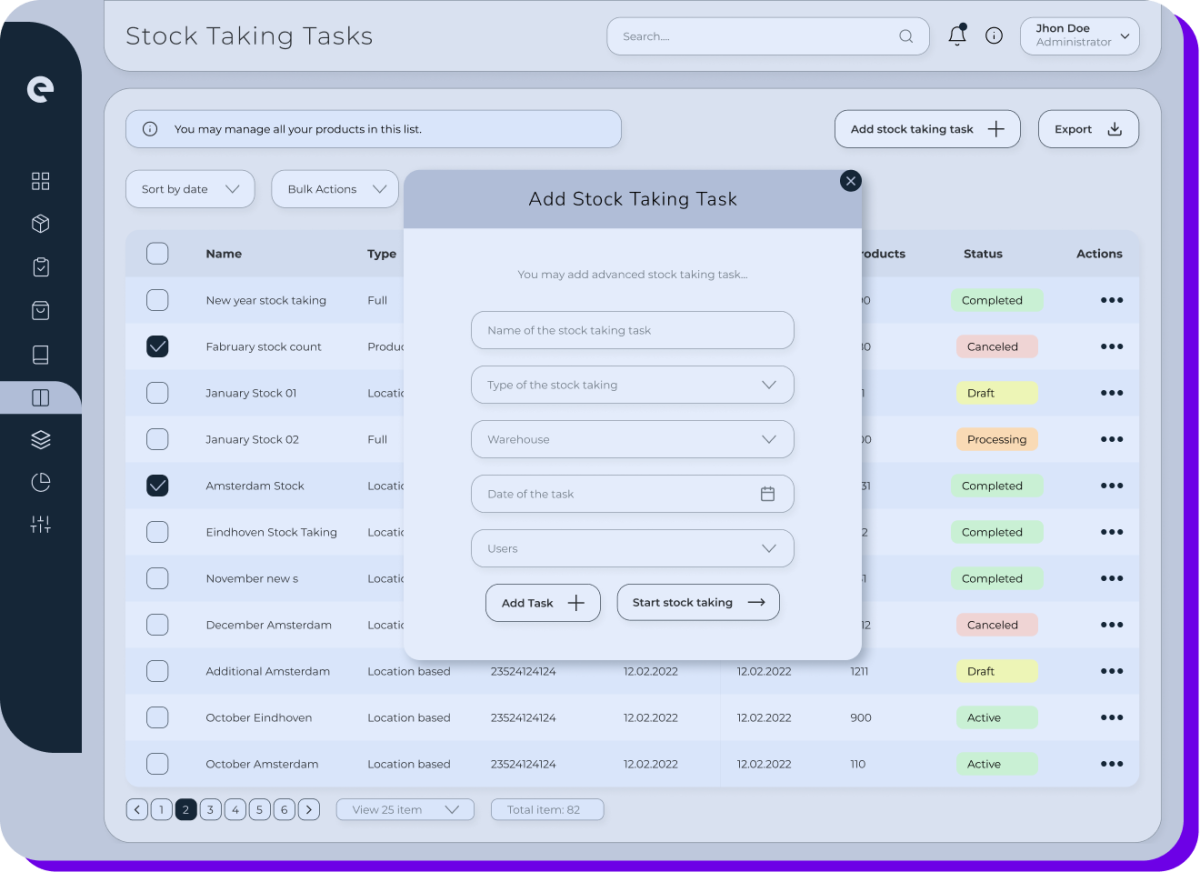Image resolution: width=1200 pixels, height=872 pixels.
Task: Open the Jhon Doe account menu
Action: point(1079,35)
